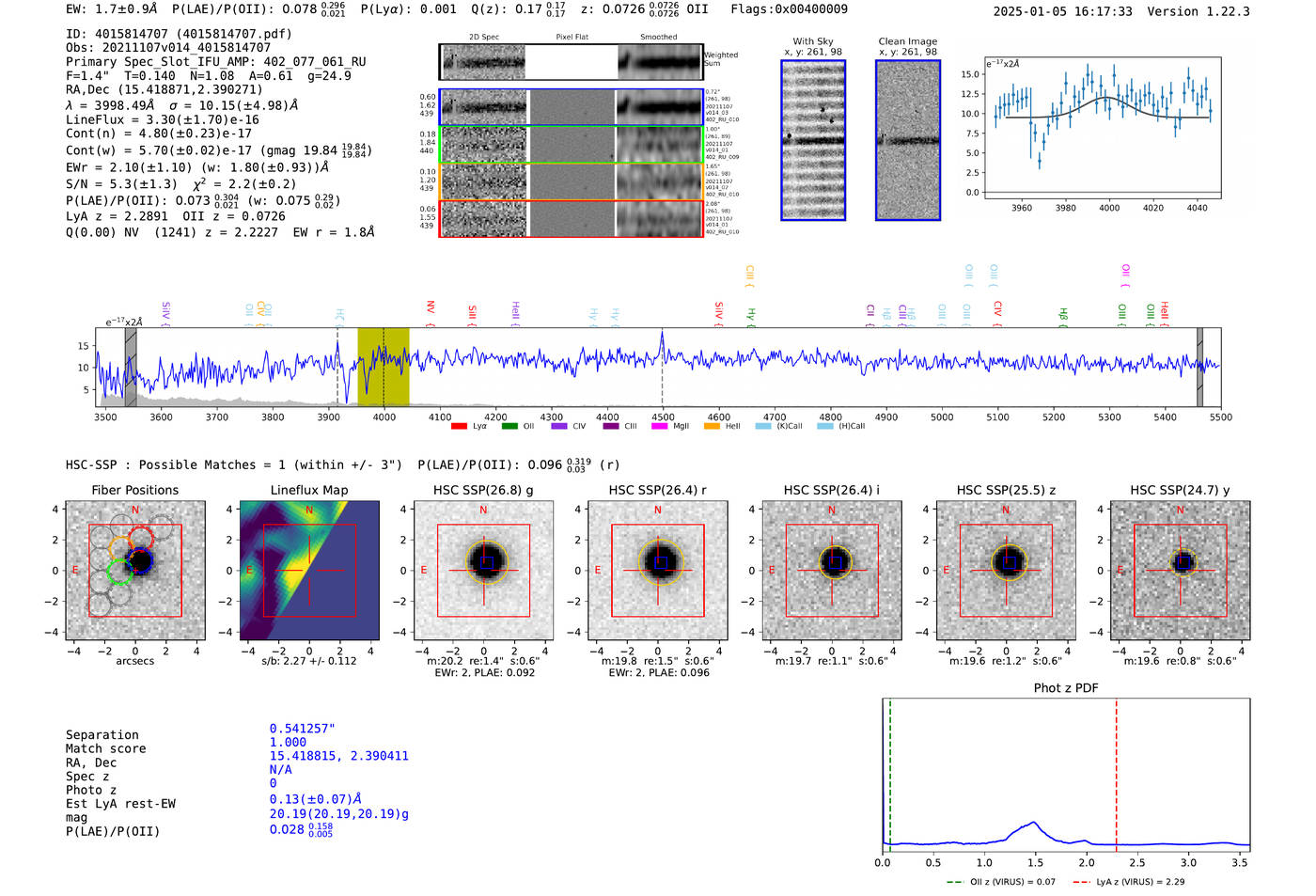Click the 'Obs: 20211107v014_4015814707' line
The image size is (1316, 896).
tap(168, 47)
